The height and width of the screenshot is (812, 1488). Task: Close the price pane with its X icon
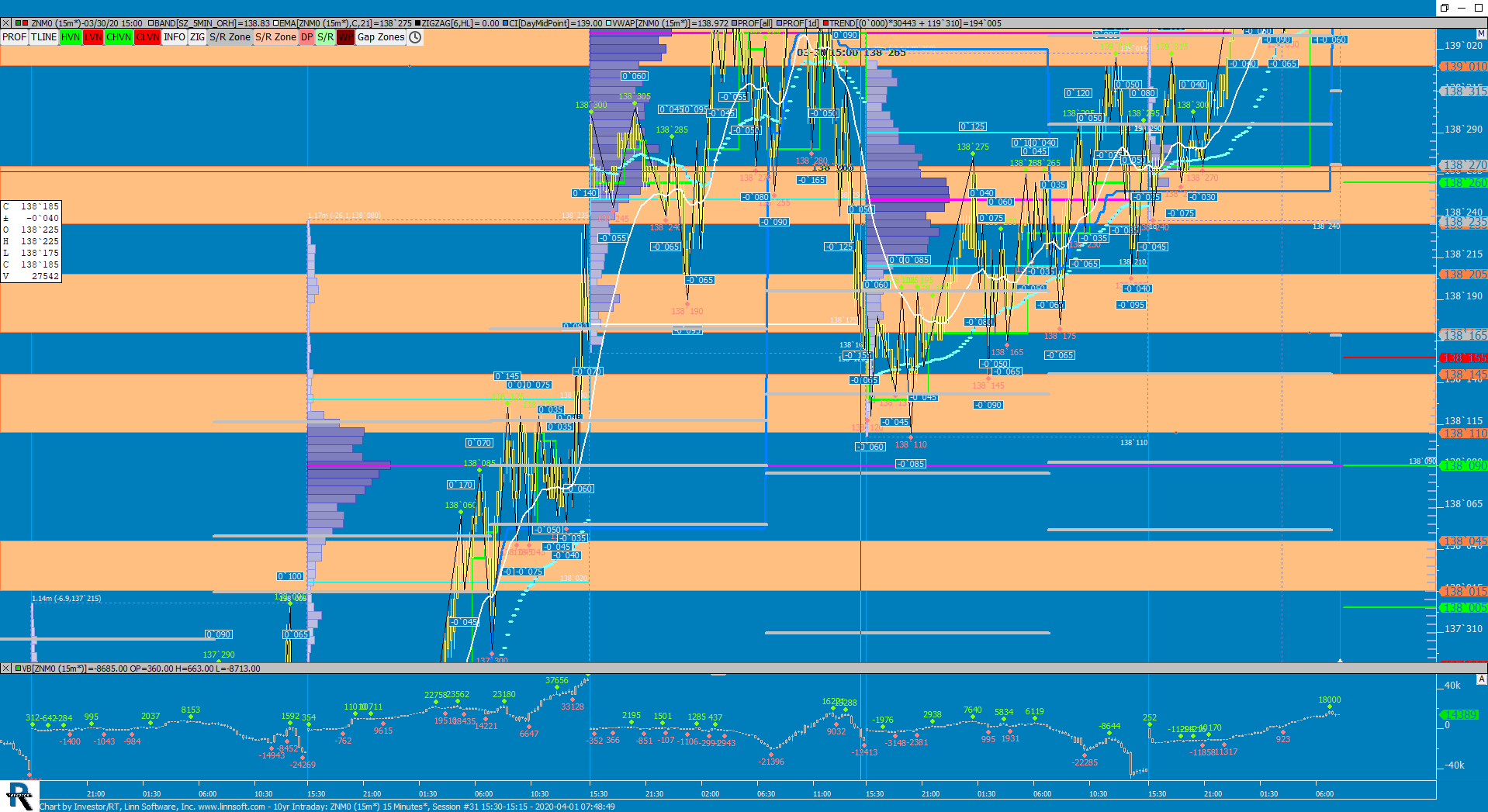(x=5, y=23)
